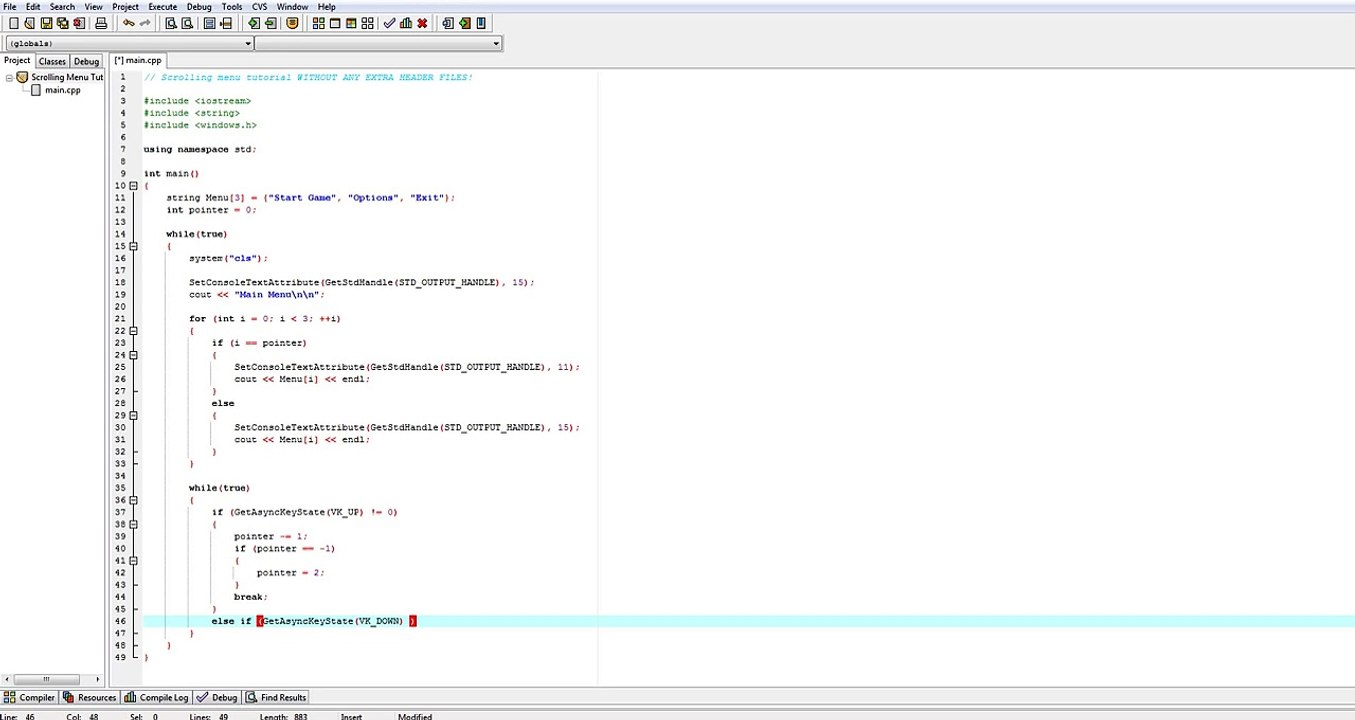Open the Project menu
The image size is (1355, 720).
tap(126, 6)
